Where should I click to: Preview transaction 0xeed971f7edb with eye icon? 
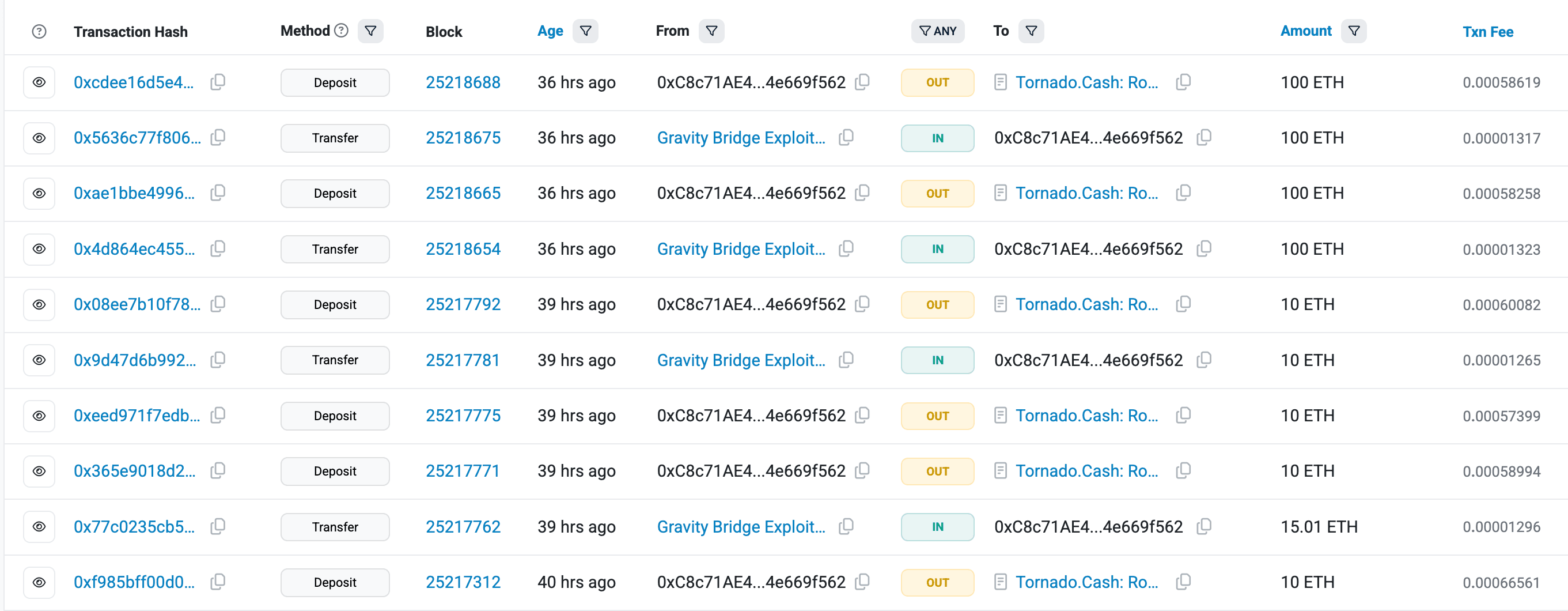coord(39,416)
